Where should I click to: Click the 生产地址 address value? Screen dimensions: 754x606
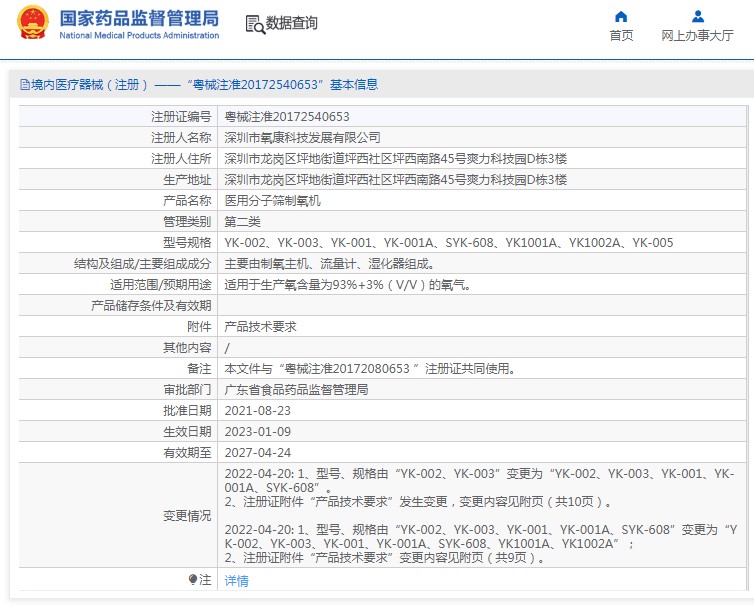tap(396, 179)
